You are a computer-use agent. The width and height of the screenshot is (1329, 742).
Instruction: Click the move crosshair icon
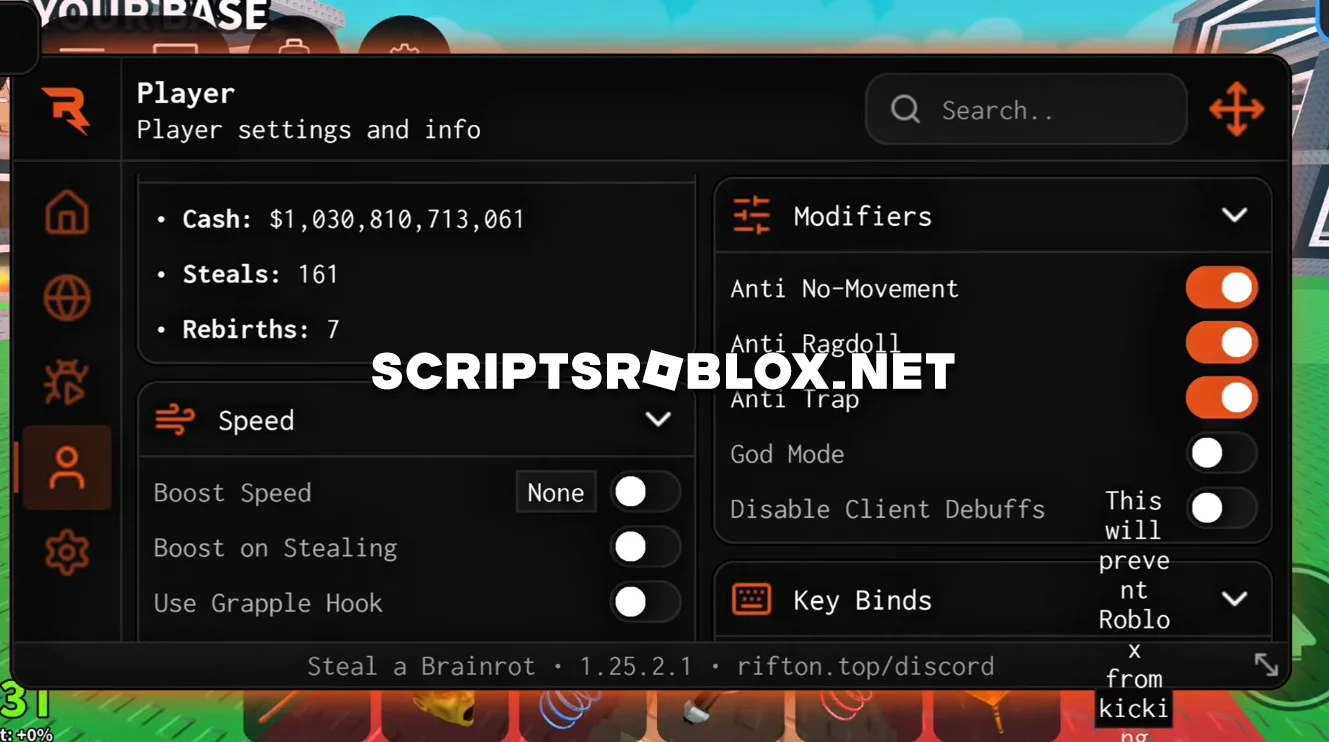point(1237,110)
